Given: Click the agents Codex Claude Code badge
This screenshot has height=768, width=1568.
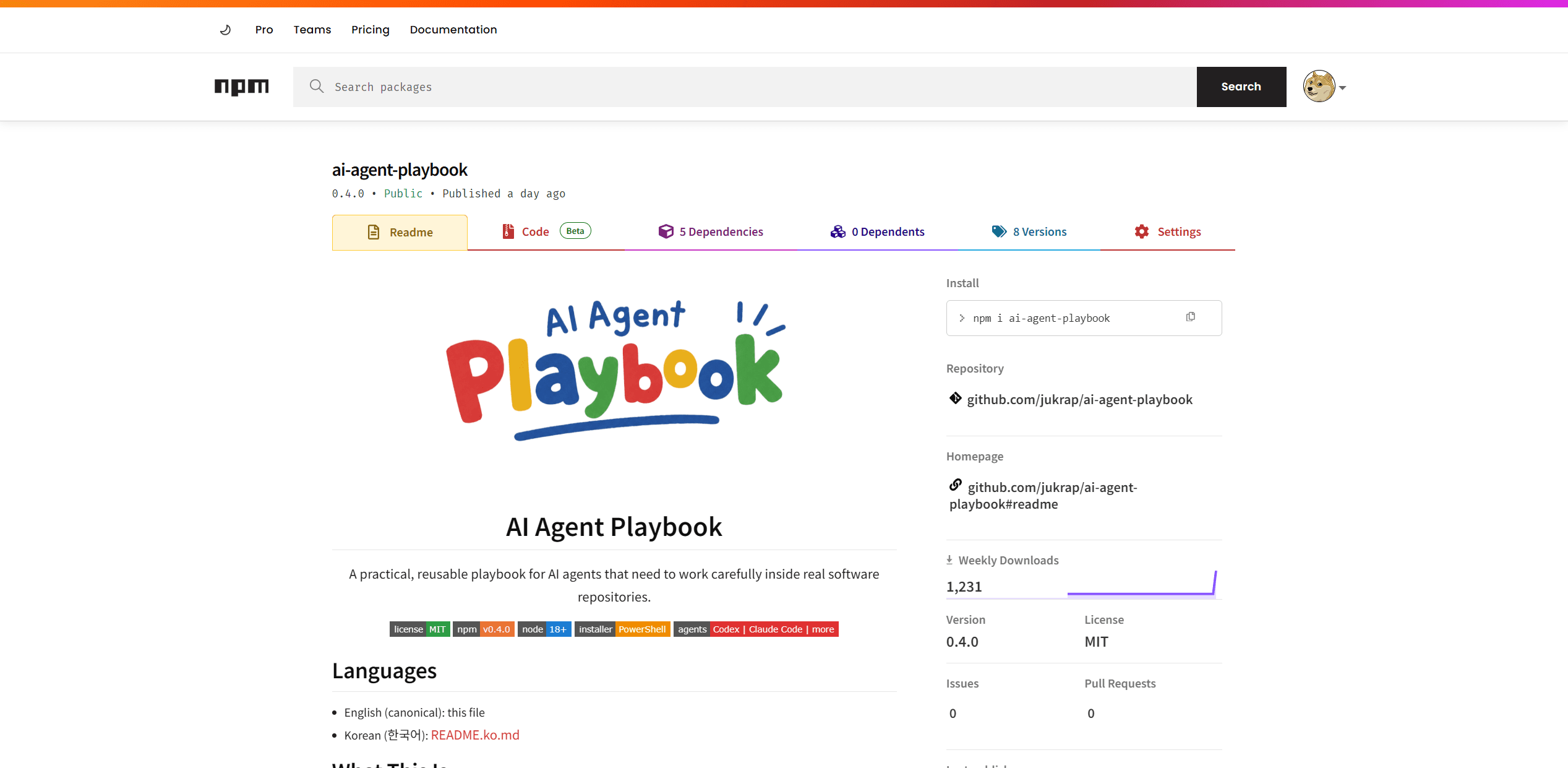Looking at the screenshot, I should coord(756,629).
